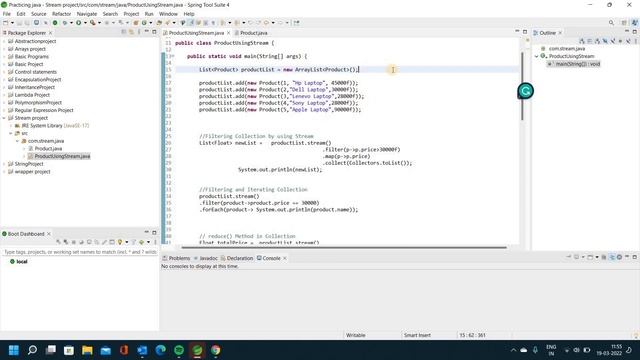Open the New dropdown arrow in toolbar
The height and width of the screenshot is (360, 640).
[x=12, y=23]
